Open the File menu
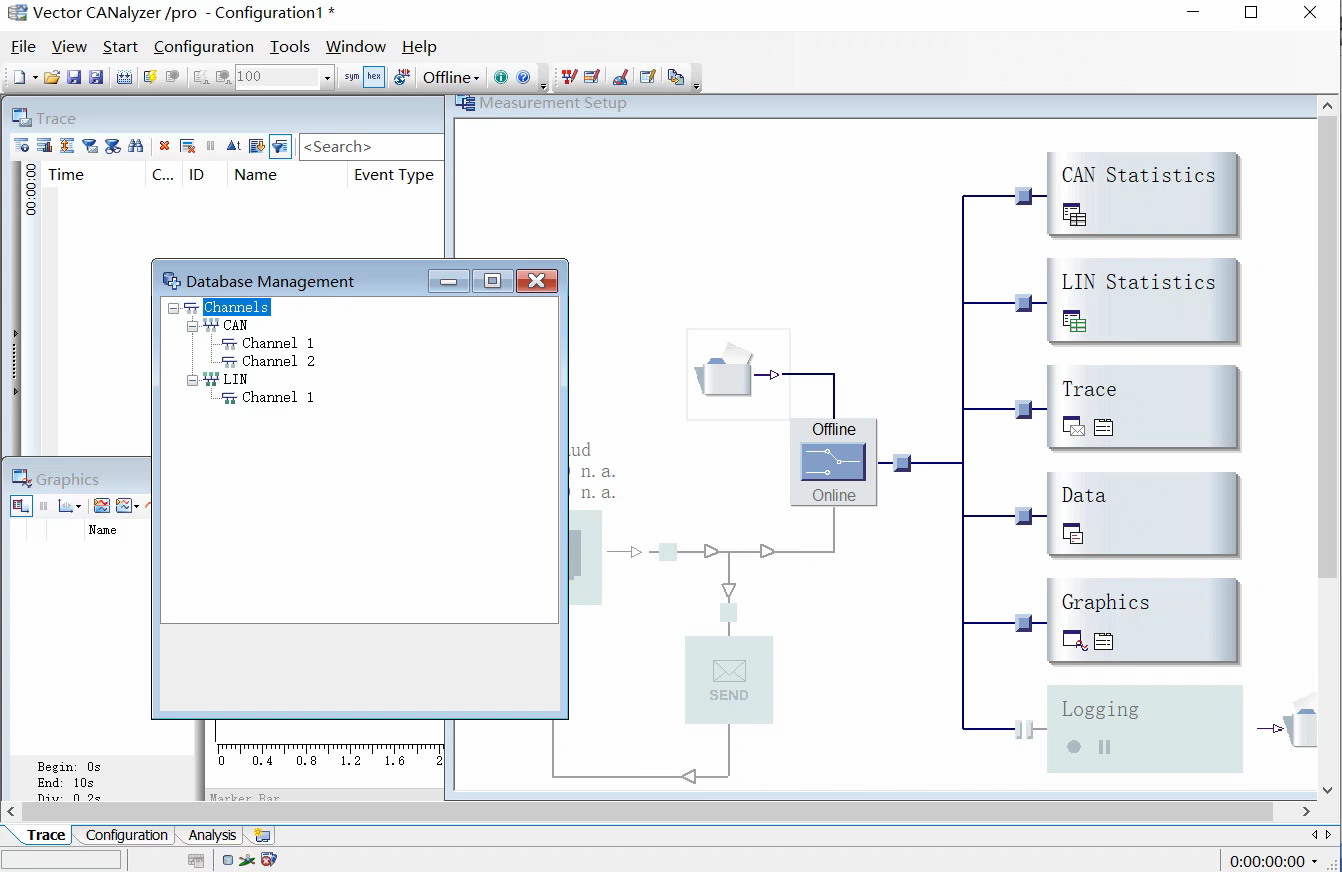The height and width of the screenshot is (872, 1342). click(23, 46)
